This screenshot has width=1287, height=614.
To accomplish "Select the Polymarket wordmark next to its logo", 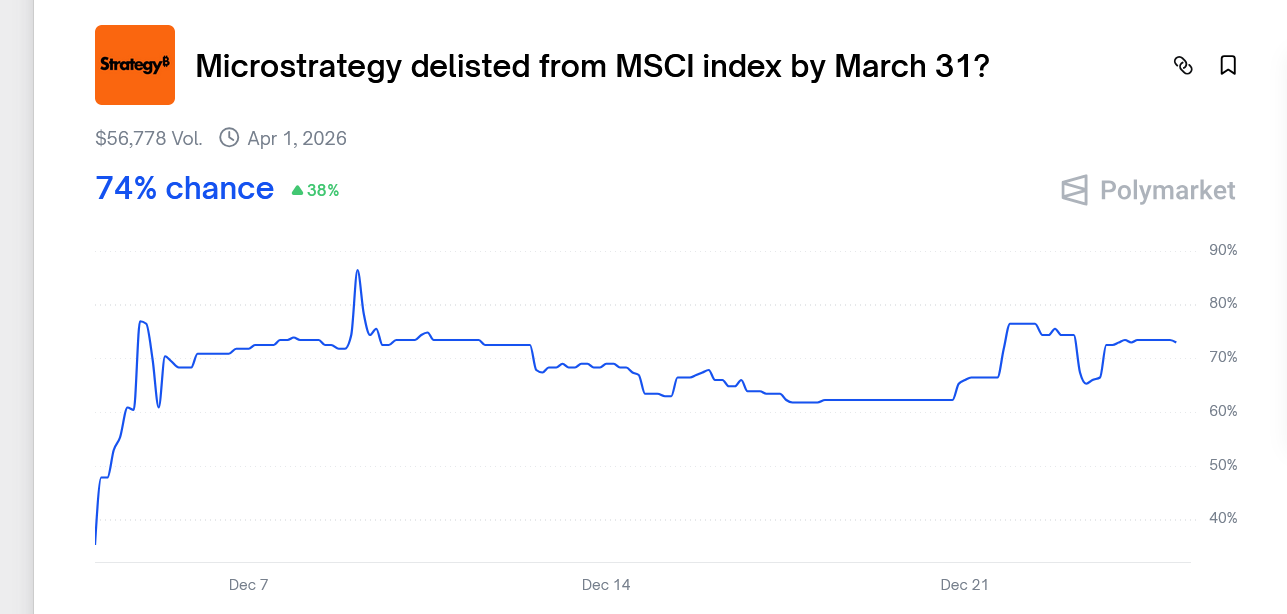I will click(x=1167, y=190).
